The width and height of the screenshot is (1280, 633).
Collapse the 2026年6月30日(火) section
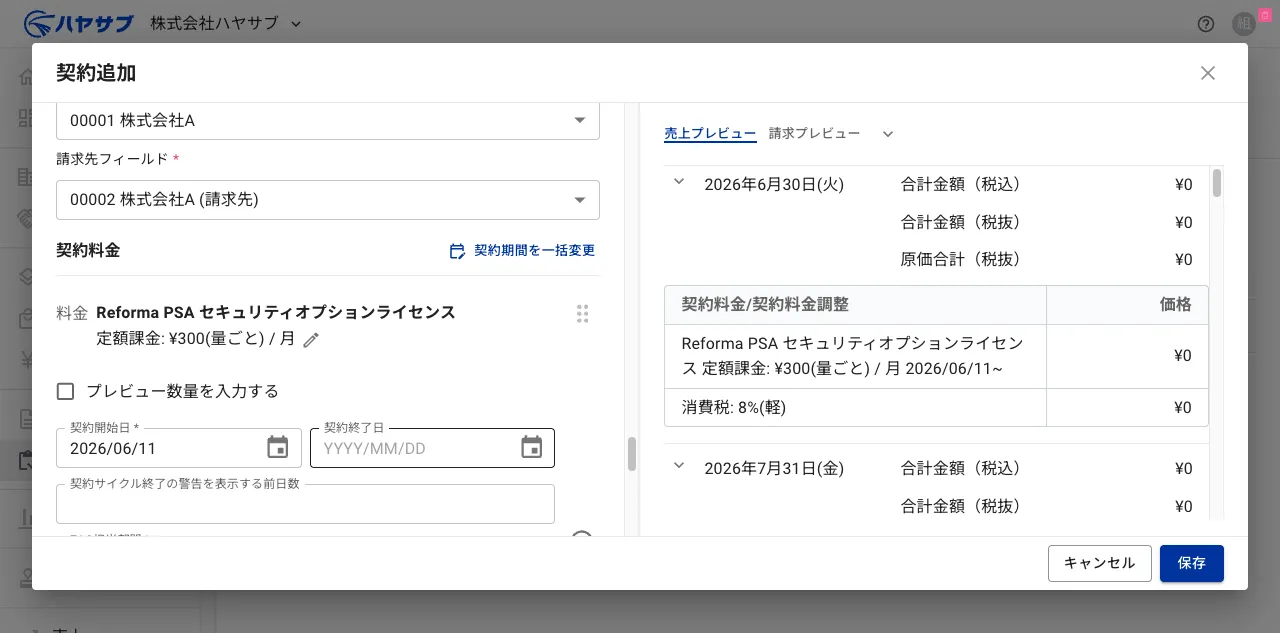pyautogui.click(x=679, y=182)
